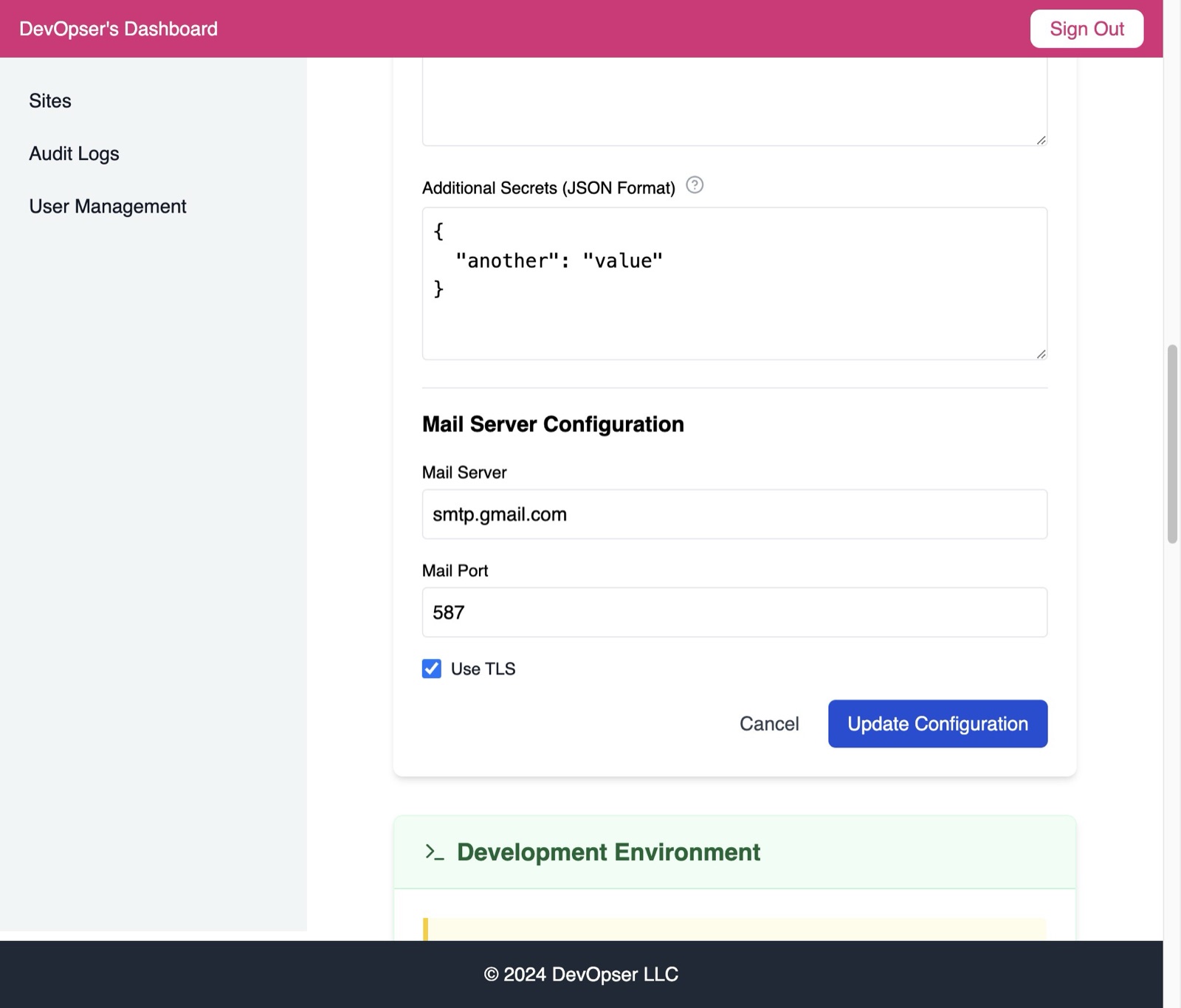Viewport: 1181px width, 1008px height.
Task: Click the Additional Secrets (JSON Format) label
Action: (548, 188)
